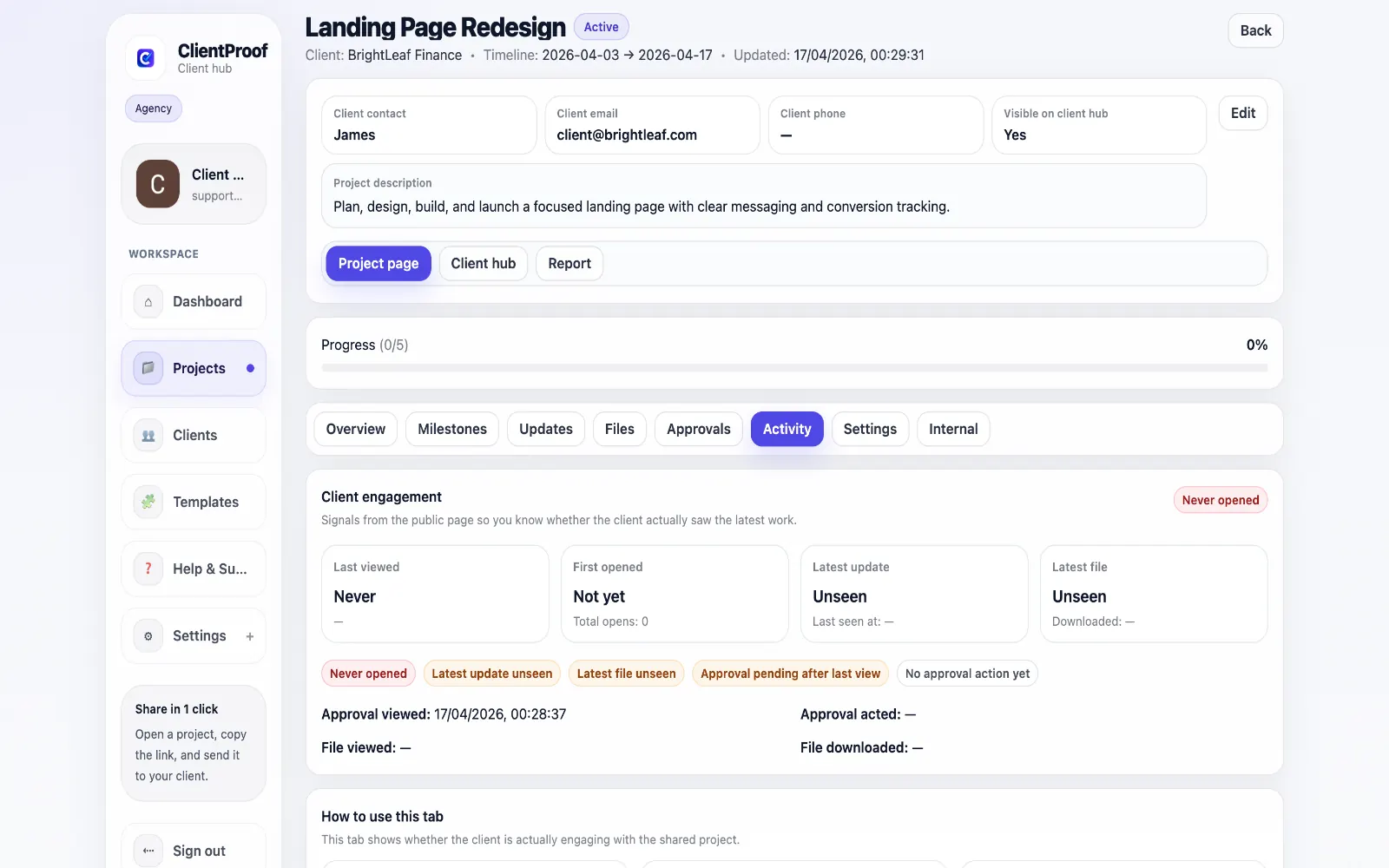This screenshot has height=868, width=1389.
Task: Switch to the Client hub view
Action: pos(484,263)
